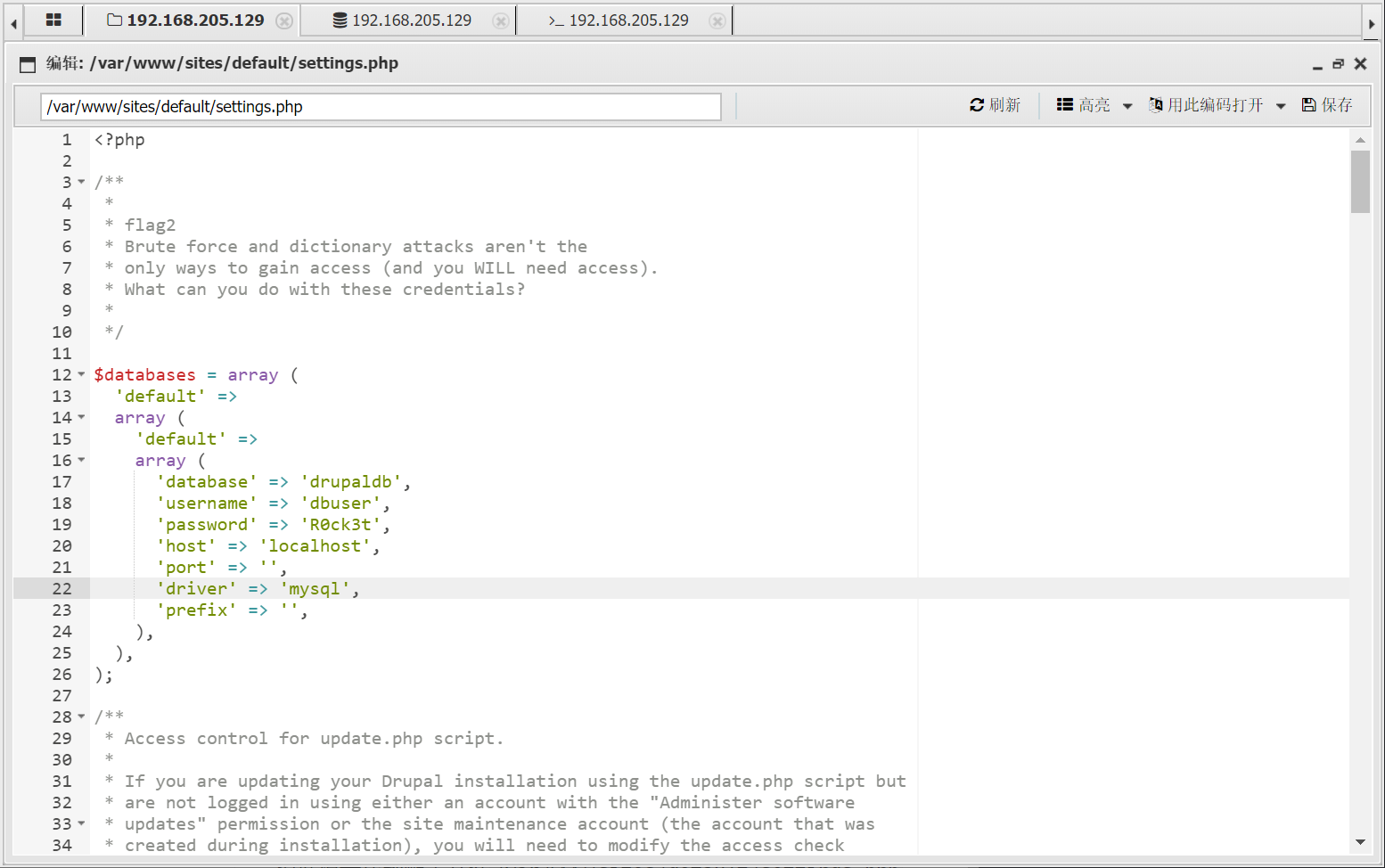
Task: Collapse the comment block at line 3
Action: pos(81,182)
